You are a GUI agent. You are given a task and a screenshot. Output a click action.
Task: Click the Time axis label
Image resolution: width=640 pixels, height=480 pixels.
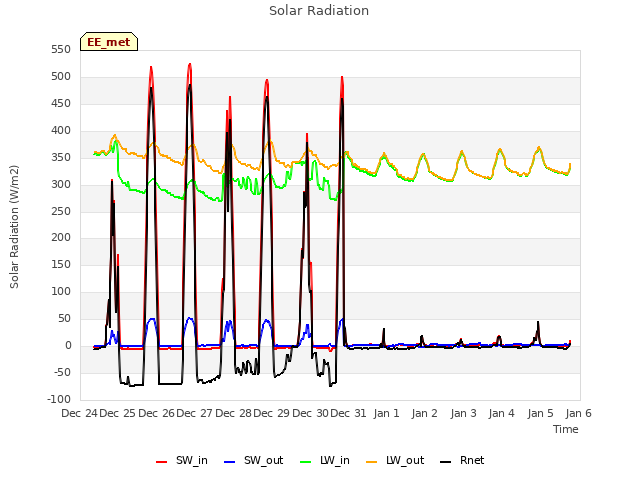tap(566, 429)
